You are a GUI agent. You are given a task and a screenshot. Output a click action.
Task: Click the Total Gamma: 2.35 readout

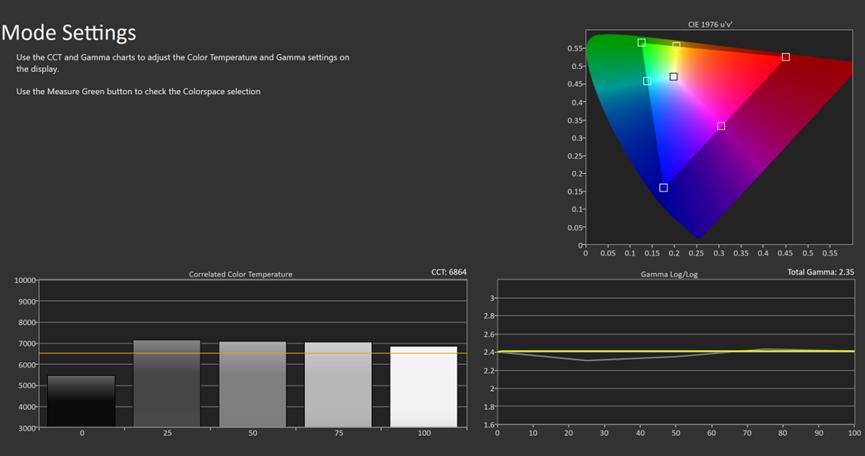(x=821, y=272)
